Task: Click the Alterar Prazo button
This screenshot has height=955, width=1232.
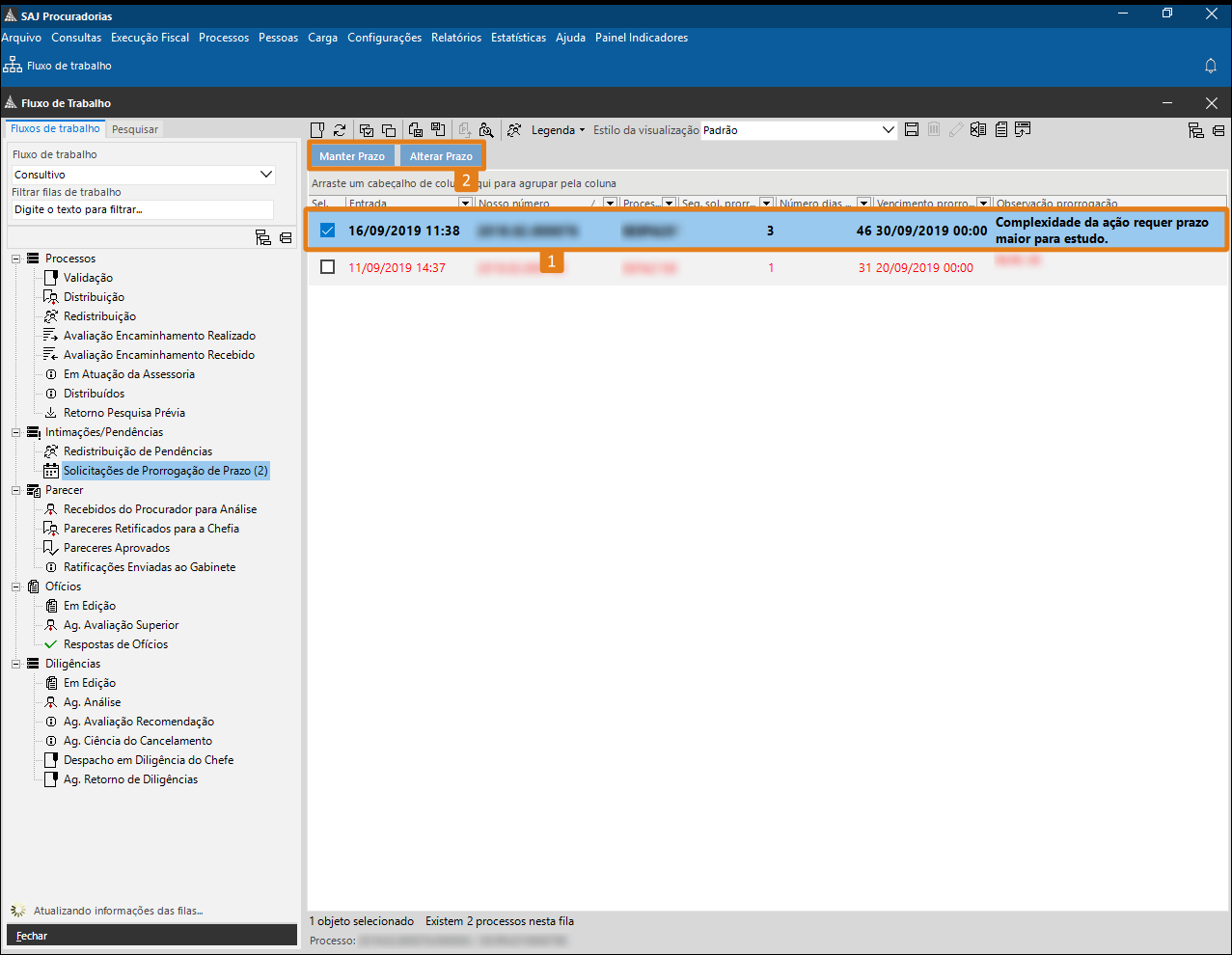Action: click(x=441, y=156)
